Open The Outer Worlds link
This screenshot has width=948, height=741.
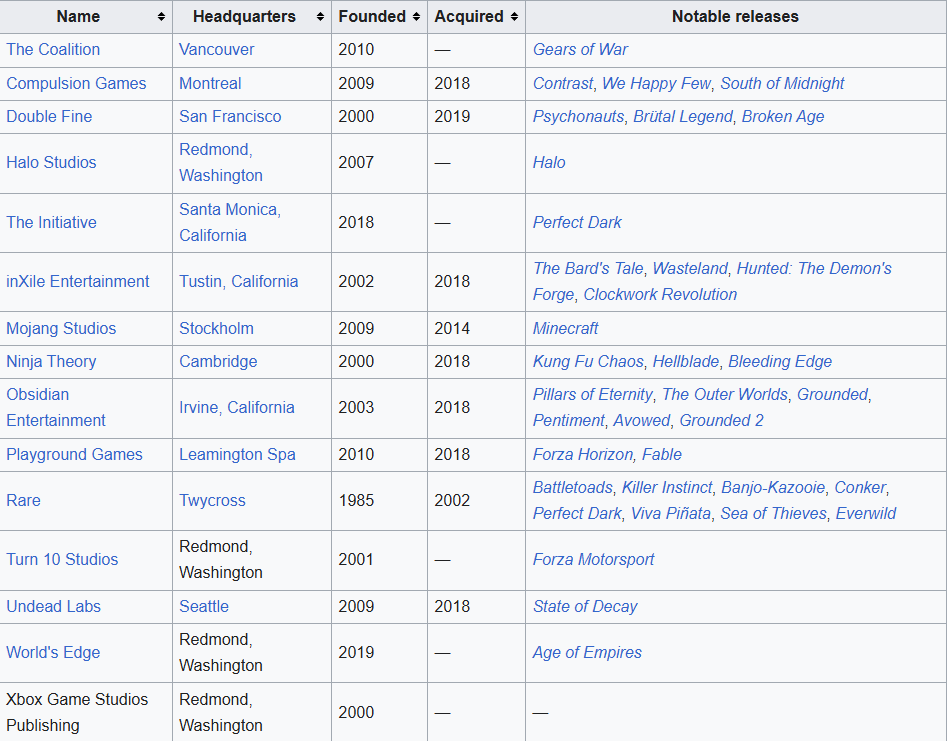(x=725, y=395)
